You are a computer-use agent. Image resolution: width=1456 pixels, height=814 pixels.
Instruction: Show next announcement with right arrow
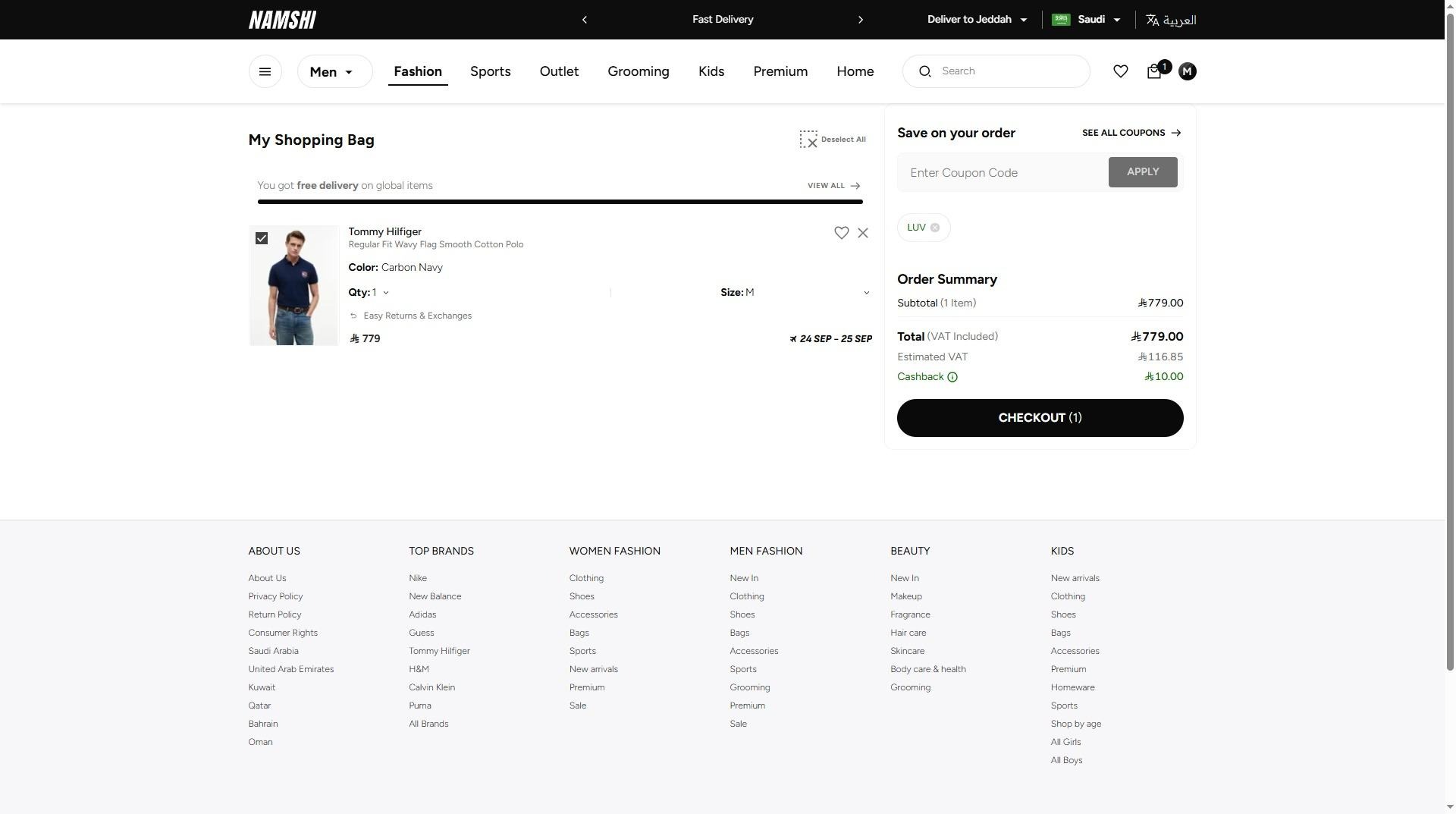(x=861, y=20)
